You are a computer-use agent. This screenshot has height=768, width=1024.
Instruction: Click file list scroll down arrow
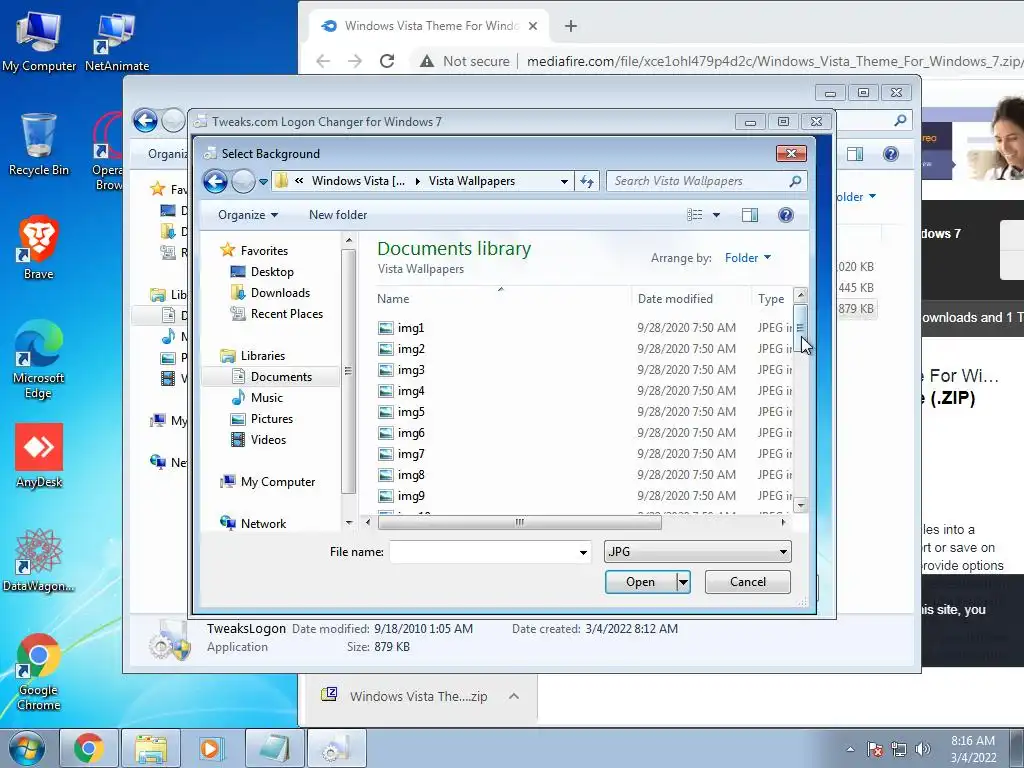point(801,505)
